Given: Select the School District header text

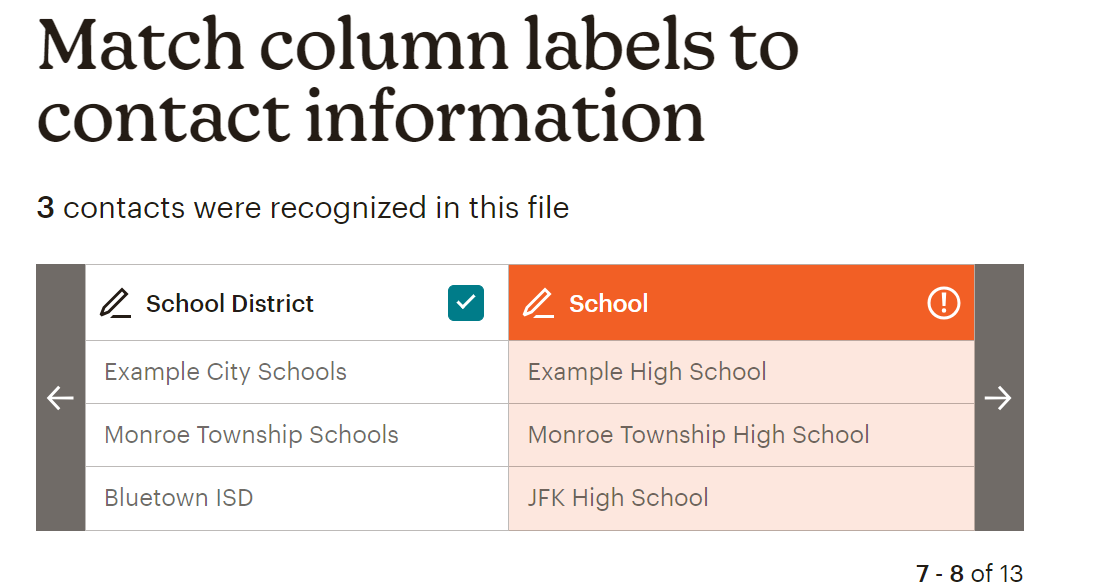Looking at the screenshot, I should pos(230,304).
